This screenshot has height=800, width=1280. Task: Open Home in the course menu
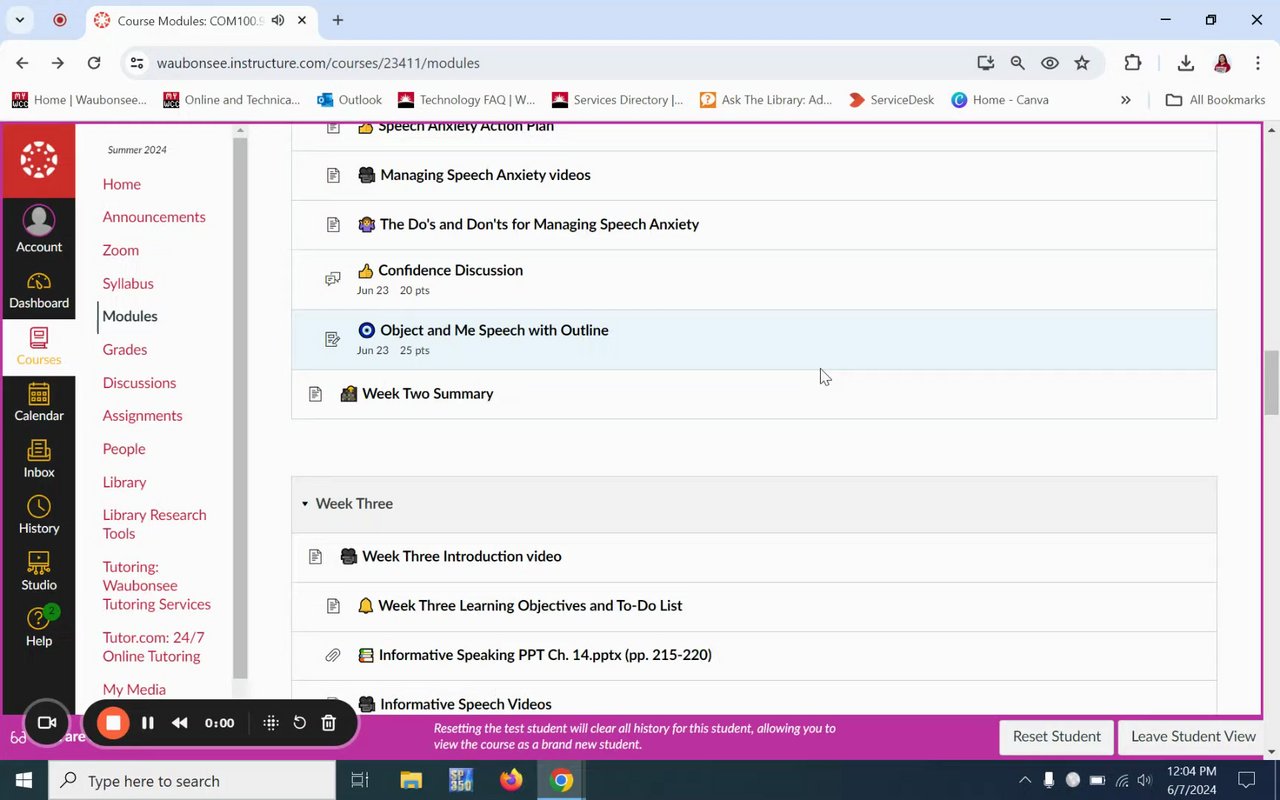[x=121, y=184]
